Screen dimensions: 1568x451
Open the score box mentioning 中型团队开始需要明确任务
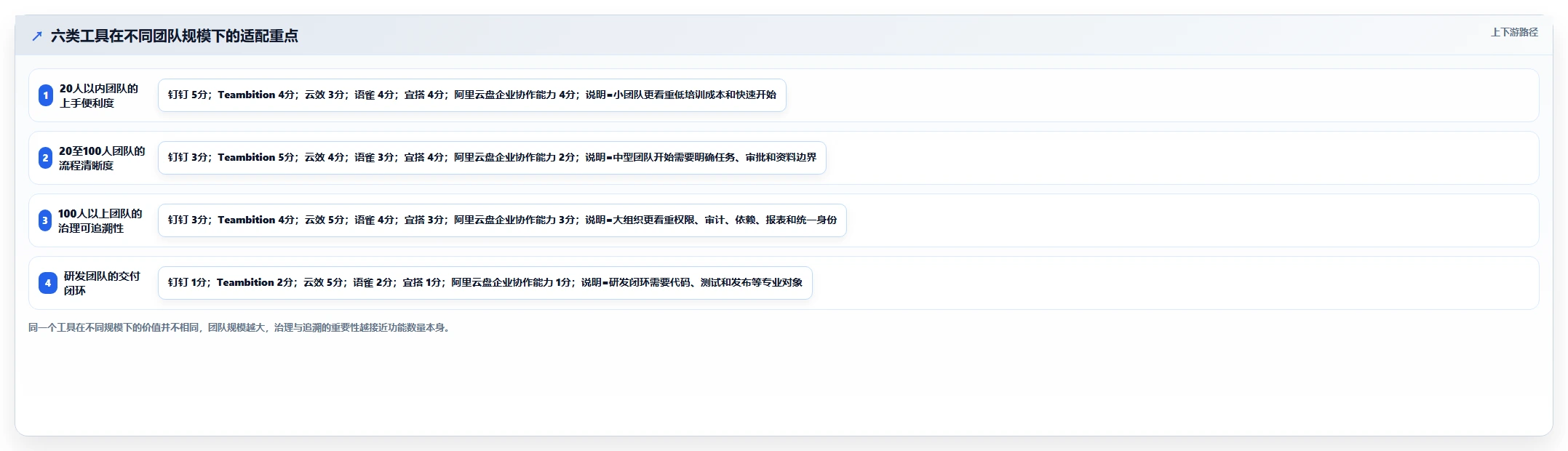pyautogui.click(x=492, y=158)
